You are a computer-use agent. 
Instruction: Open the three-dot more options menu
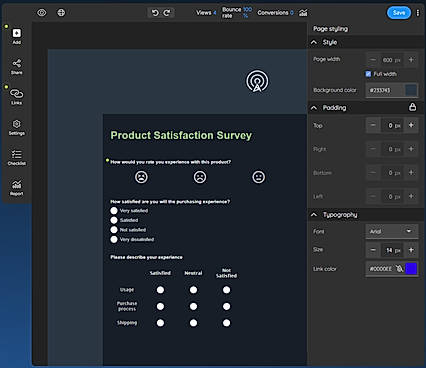418,13
